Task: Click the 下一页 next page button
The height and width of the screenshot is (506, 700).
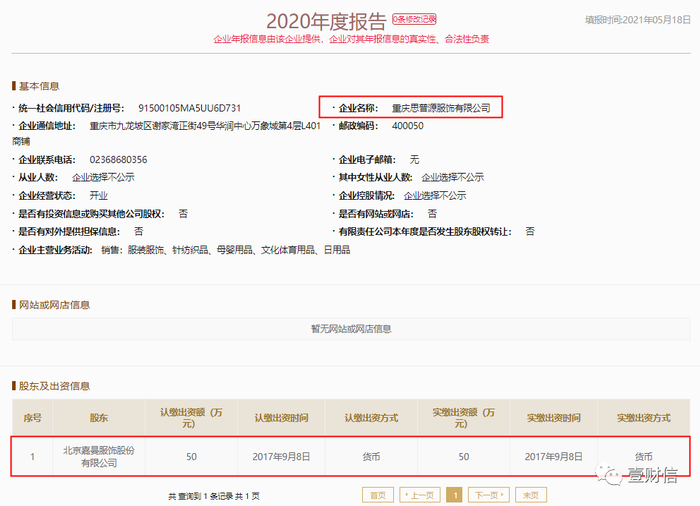Action: pos(489,495)
